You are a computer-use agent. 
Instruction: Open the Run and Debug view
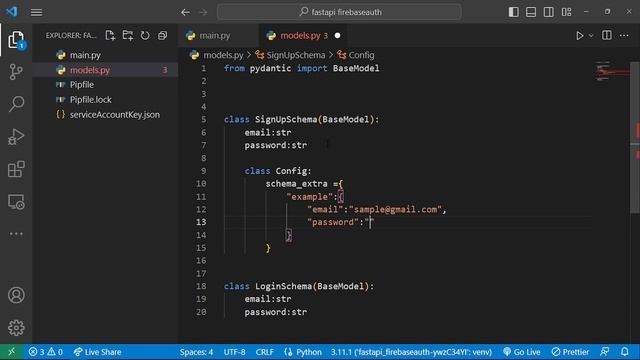coord(16,136)
